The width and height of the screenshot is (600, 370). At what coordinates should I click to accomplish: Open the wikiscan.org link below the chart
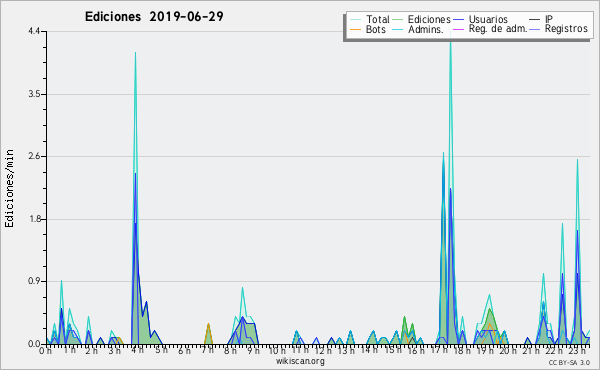tap(300, 361)
